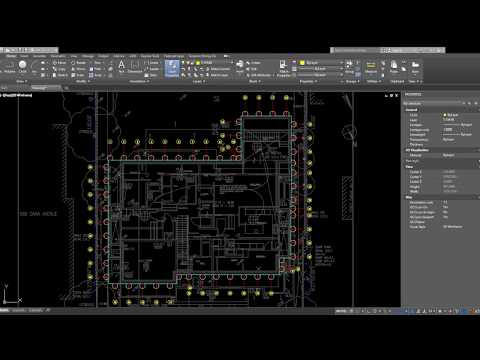
Task: Switch to Layout2 tab at bottom
Action: (35, 310)
